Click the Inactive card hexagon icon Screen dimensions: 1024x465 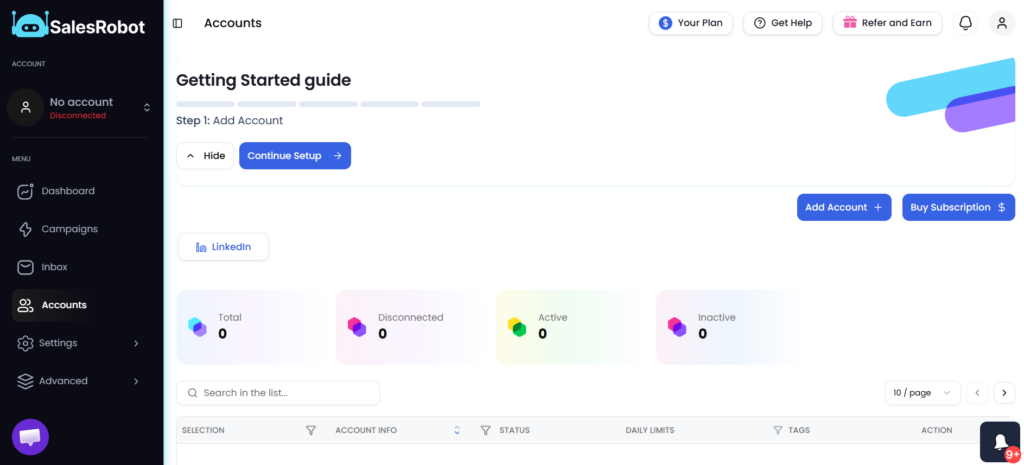click(x=677, y=327)
